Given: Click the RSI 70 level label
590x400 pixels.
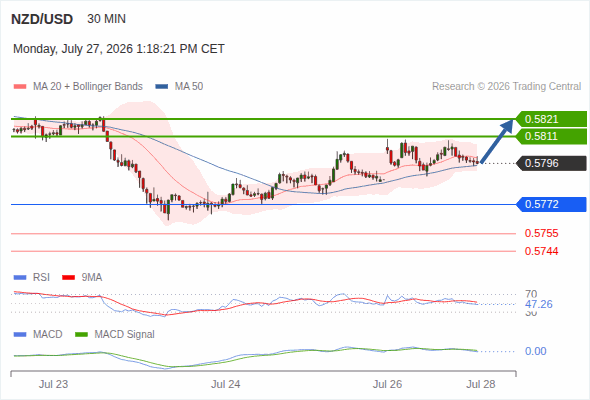Looking at the screenshot, I should coord(531,294).
